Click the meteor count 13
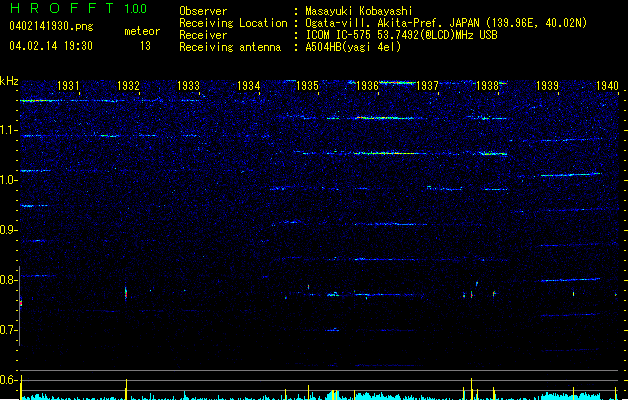Image resolution: width=629 pixels, height=400 pixels. click(x=145, y=46)
